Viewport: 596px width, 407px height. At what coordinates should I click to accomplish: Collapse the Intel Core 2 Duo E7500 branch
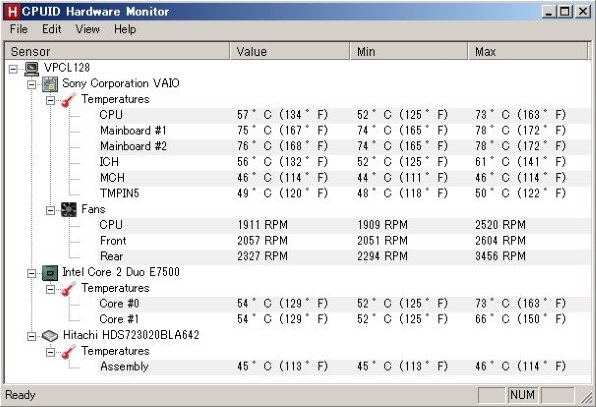pos(32,273)
